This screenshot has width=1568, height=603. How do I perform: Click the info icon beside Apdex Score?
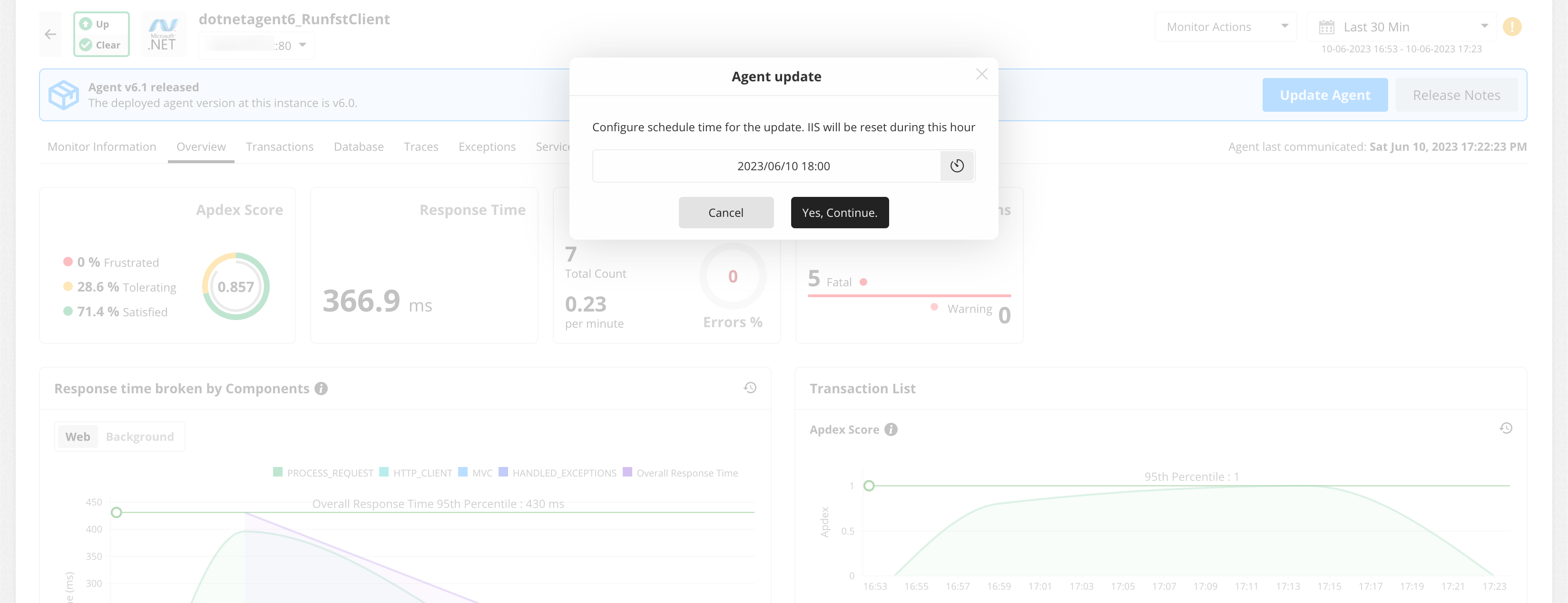pyautogui.click(x=891, y=429)
